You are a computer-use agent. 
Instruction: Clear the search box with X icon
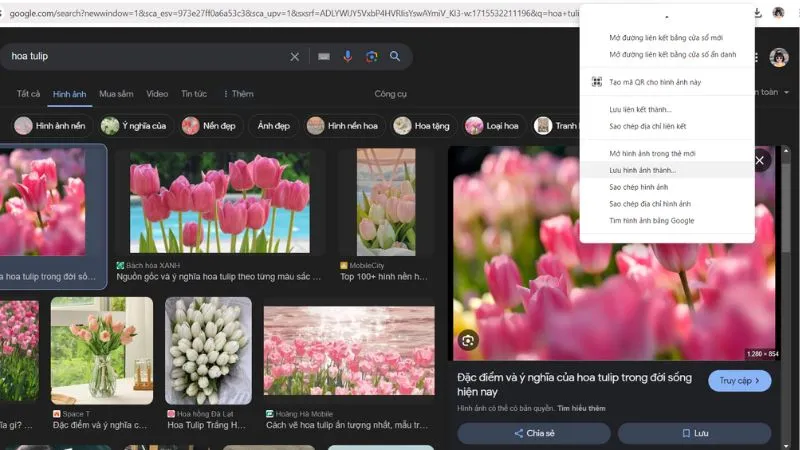(x=294, y=57)
